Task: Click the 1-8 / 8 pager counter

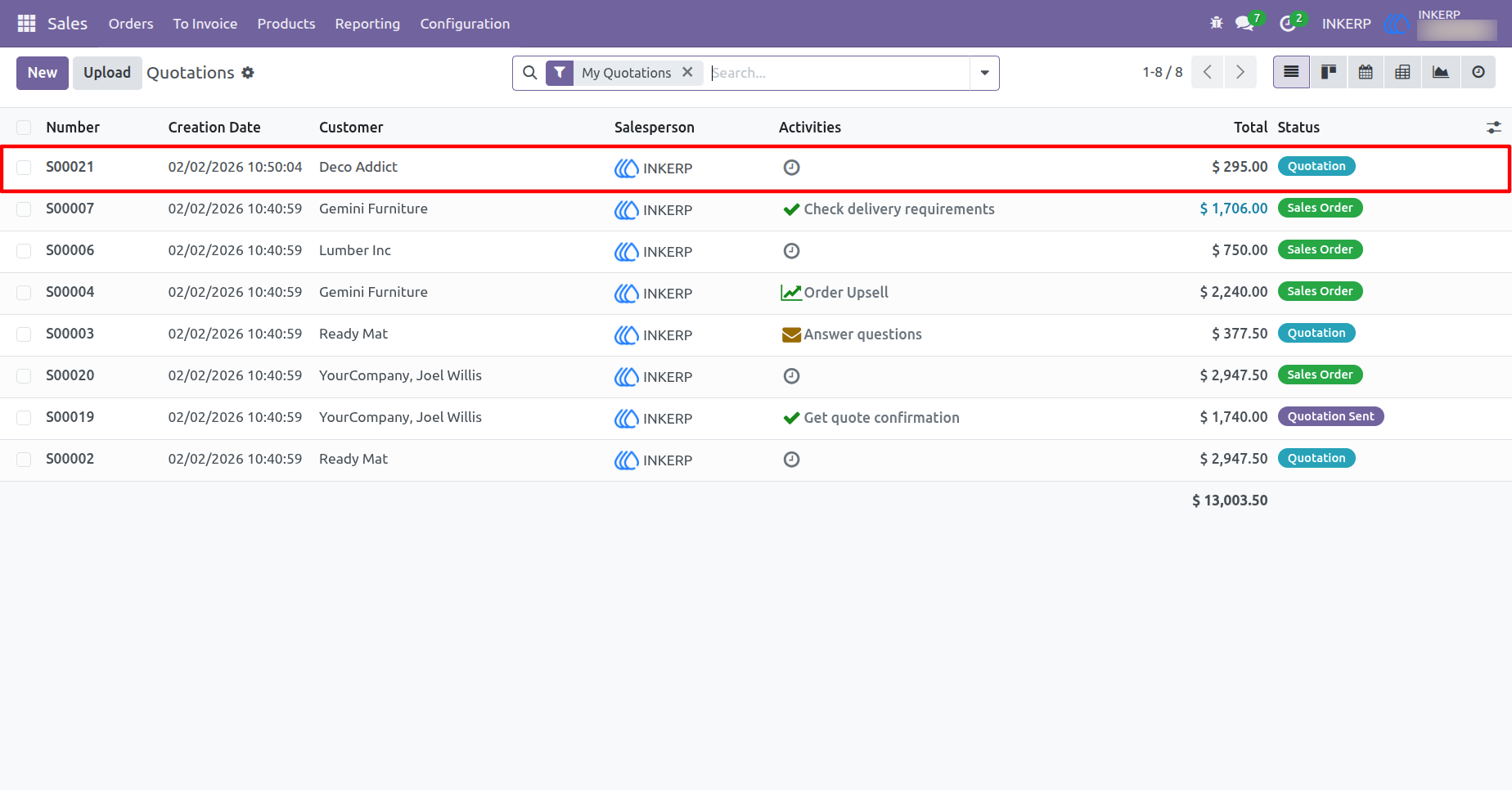Action: pos(1163,72)
